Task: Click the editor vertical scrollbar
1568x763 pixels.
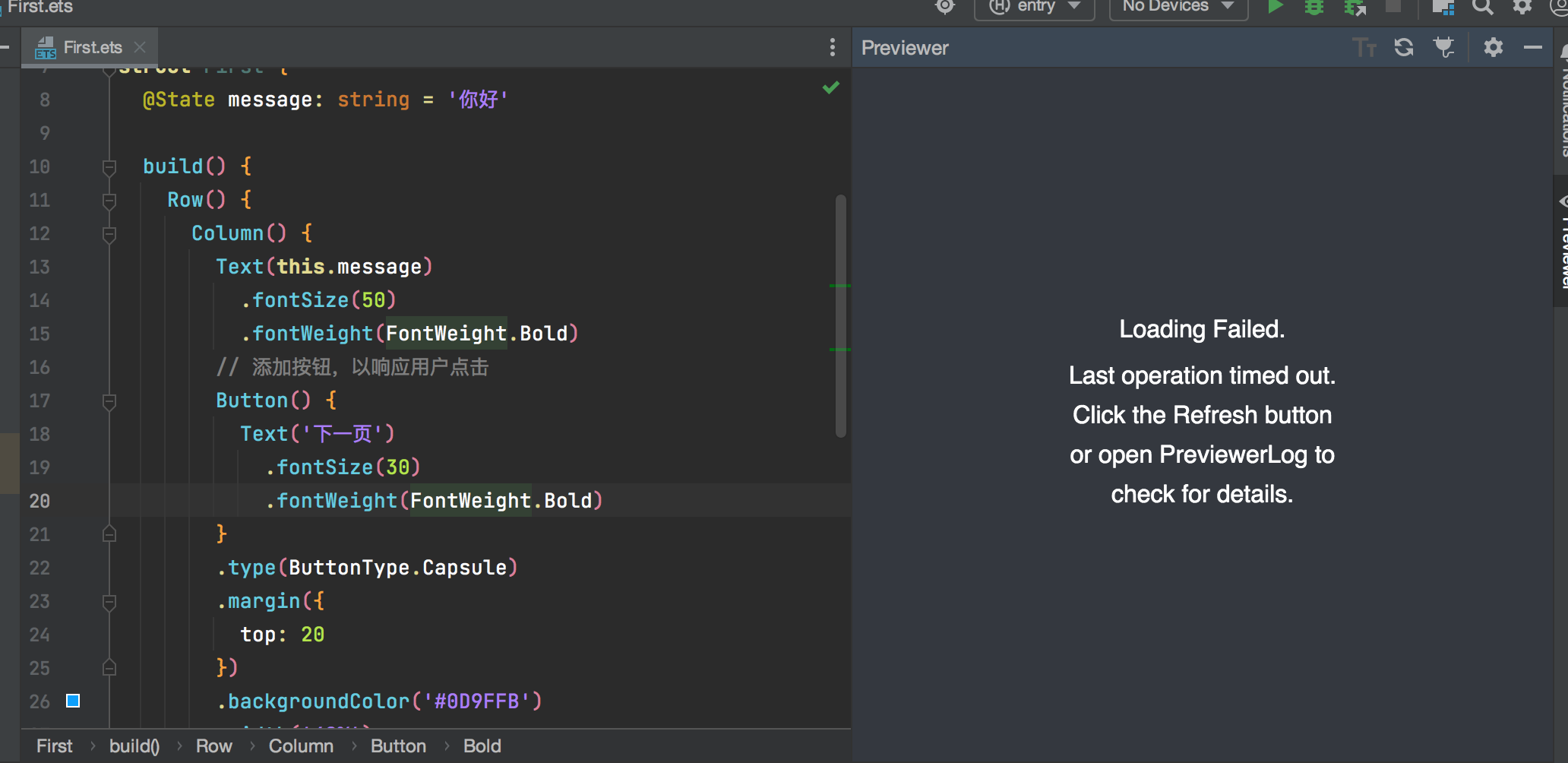Action: [841, 316]
